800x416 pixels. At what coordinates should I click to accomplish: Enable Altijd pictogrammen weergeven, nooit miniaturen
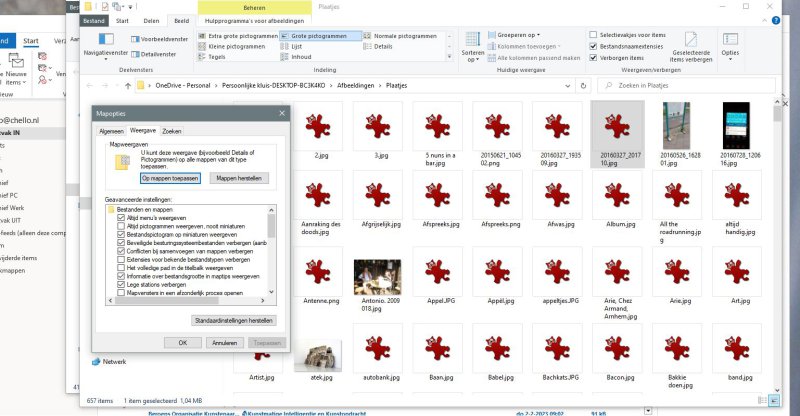(121, 226)
